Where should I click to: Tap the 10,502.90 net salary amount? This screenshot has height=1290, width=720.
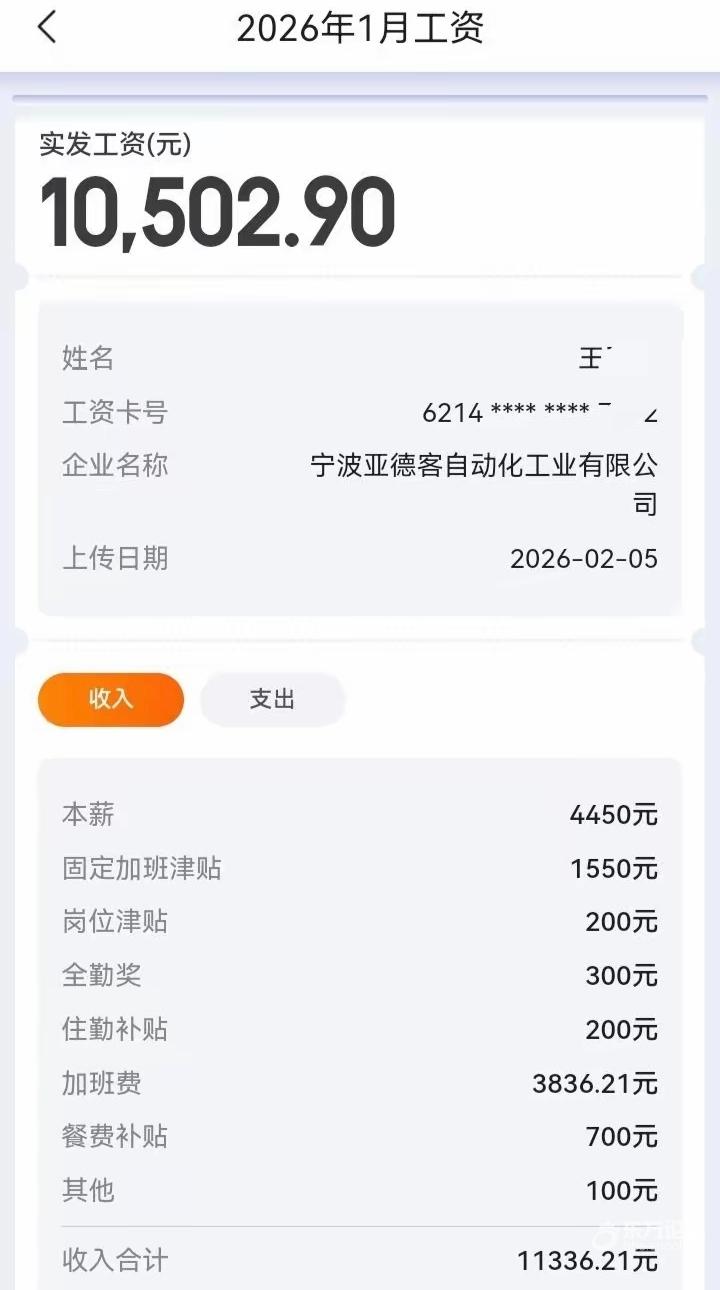coord(218,213)
